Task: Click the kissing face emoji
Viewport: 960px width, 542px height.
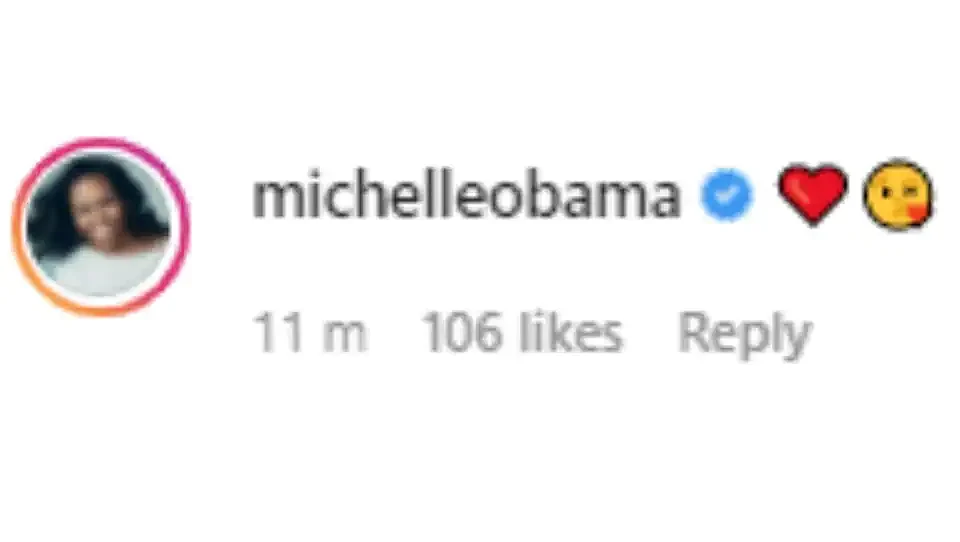Action: (898, 195)
